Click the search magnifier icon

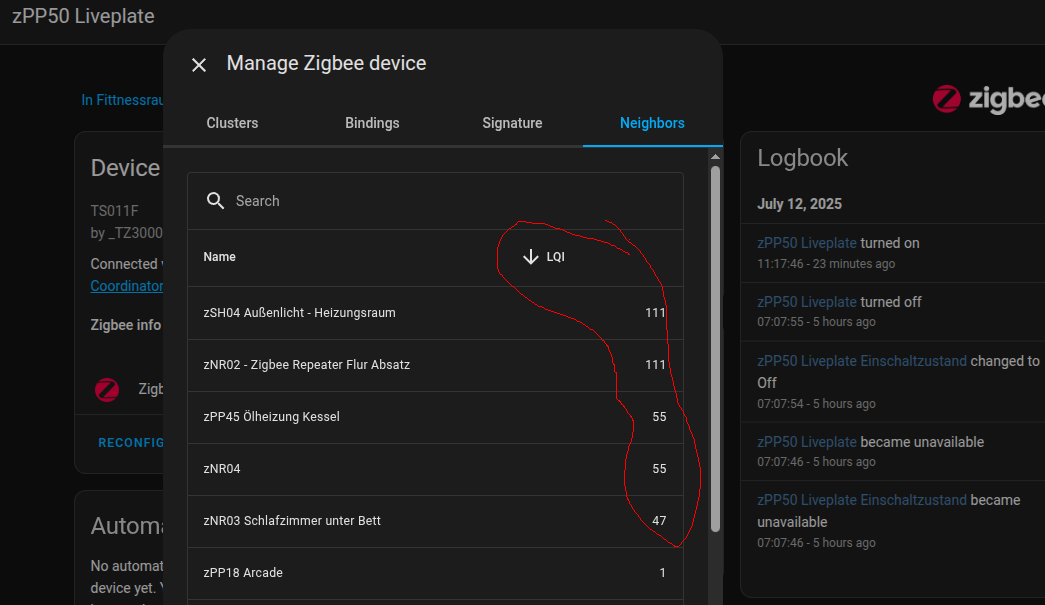click(x=215, y=201)
